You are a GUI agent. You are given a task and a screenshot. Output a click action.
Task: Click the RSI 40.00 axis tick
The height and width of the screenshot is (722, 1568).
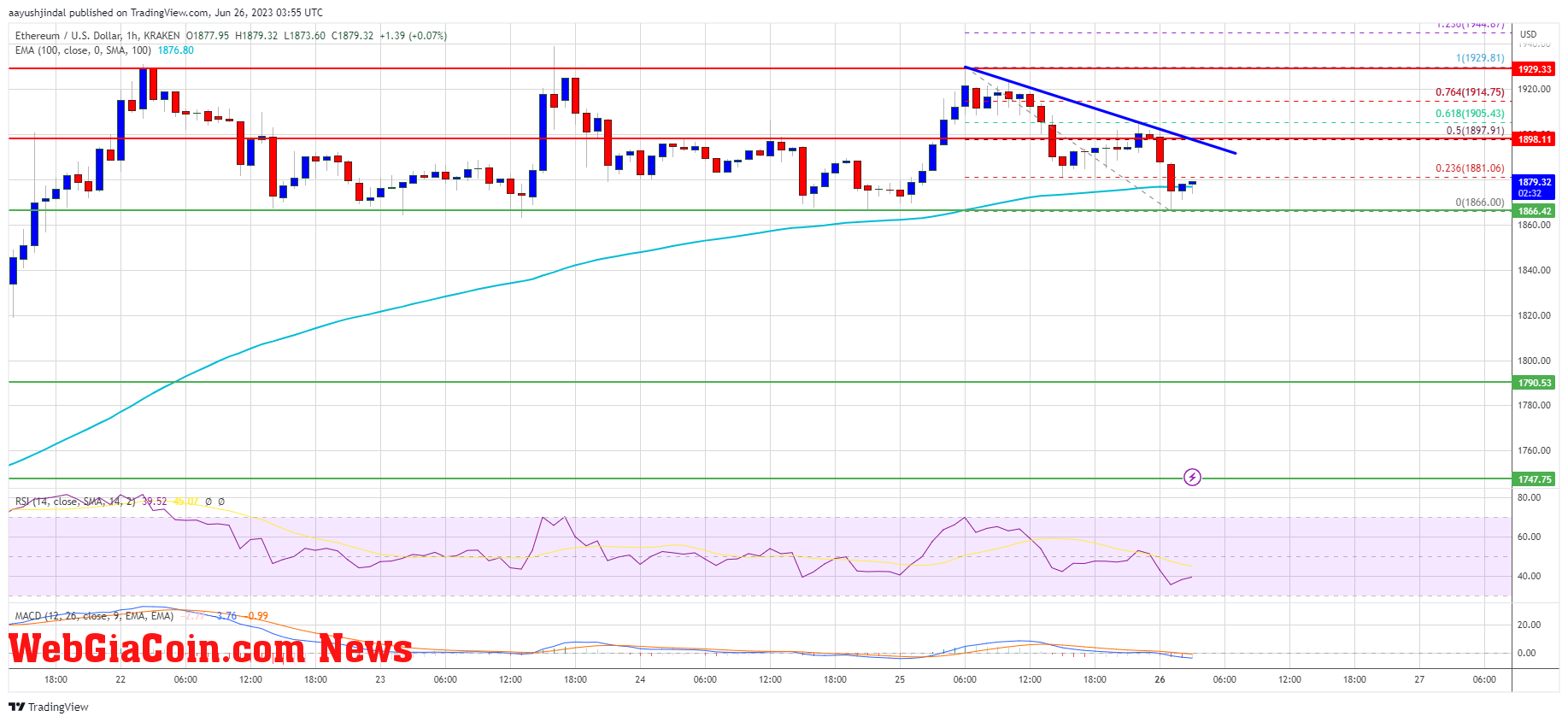pos(1530,576)
